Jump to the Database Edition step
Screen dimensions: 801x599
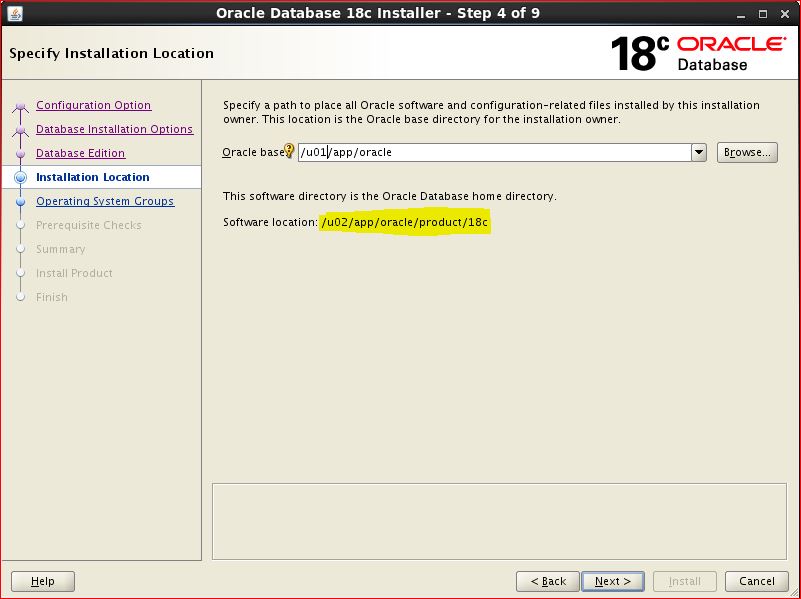(x=80, y=153)
